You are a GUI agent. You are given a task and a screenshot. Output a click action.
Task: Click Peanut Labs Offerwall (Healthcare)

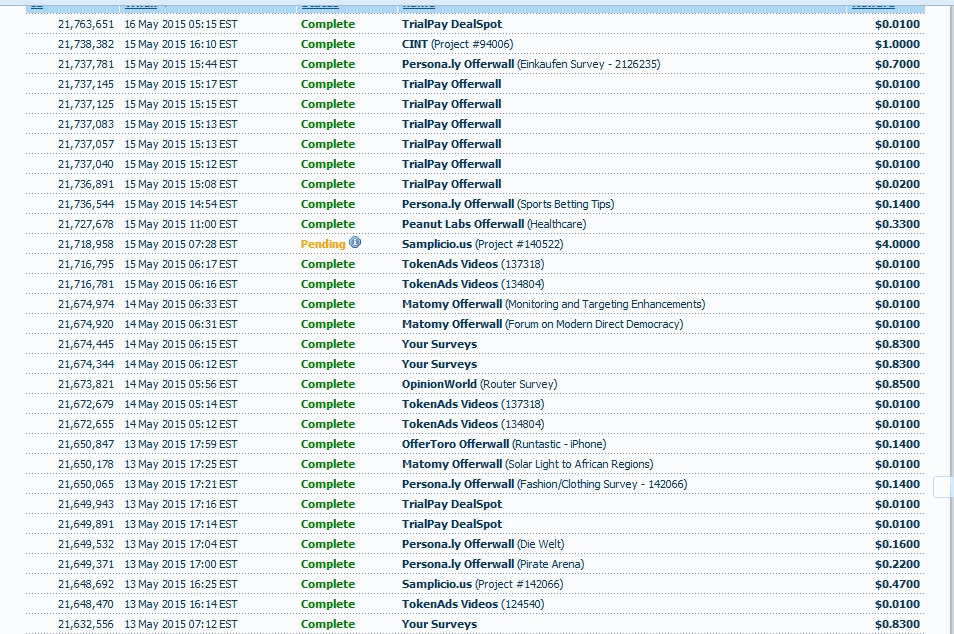tap(494, 225)
